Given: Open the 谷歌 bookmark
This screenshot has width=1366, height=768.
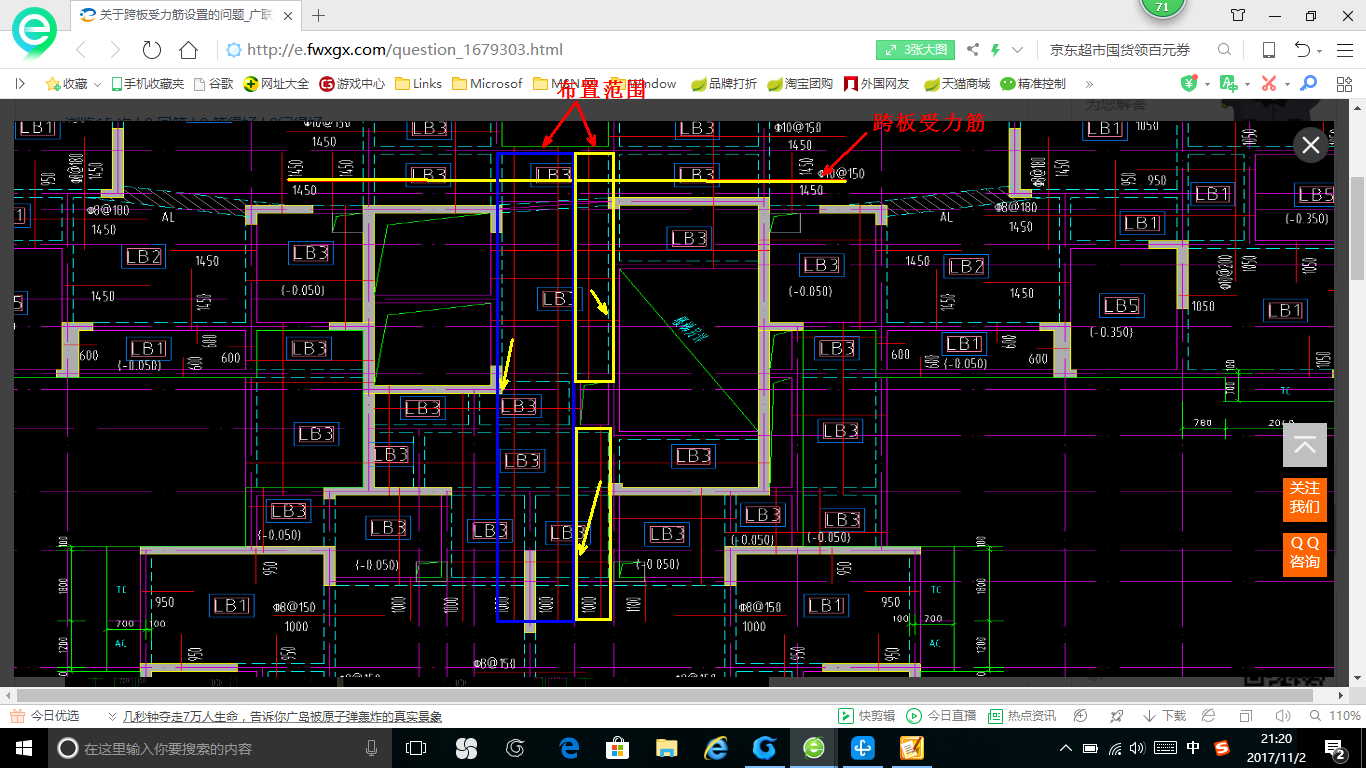Looking at the screenshot, I should pyautogui.click(x=213, y=84).
